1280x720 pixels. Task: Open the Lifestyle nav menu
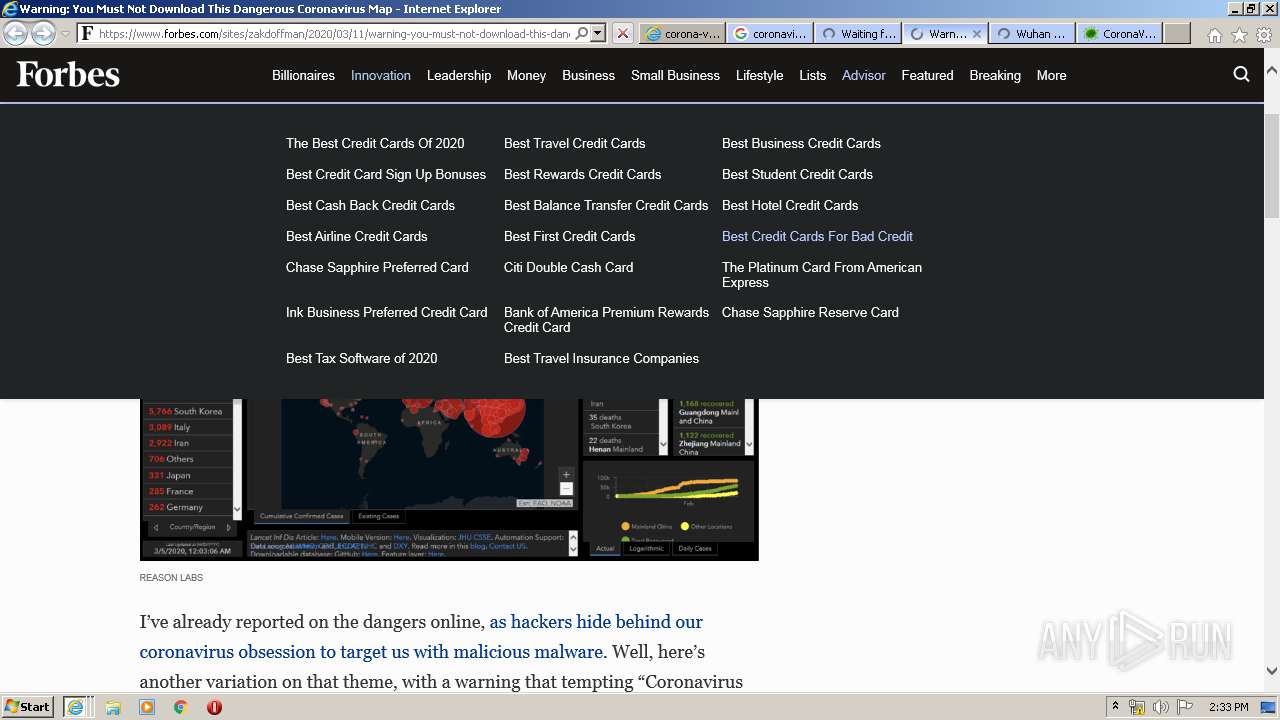coord(759,75)
